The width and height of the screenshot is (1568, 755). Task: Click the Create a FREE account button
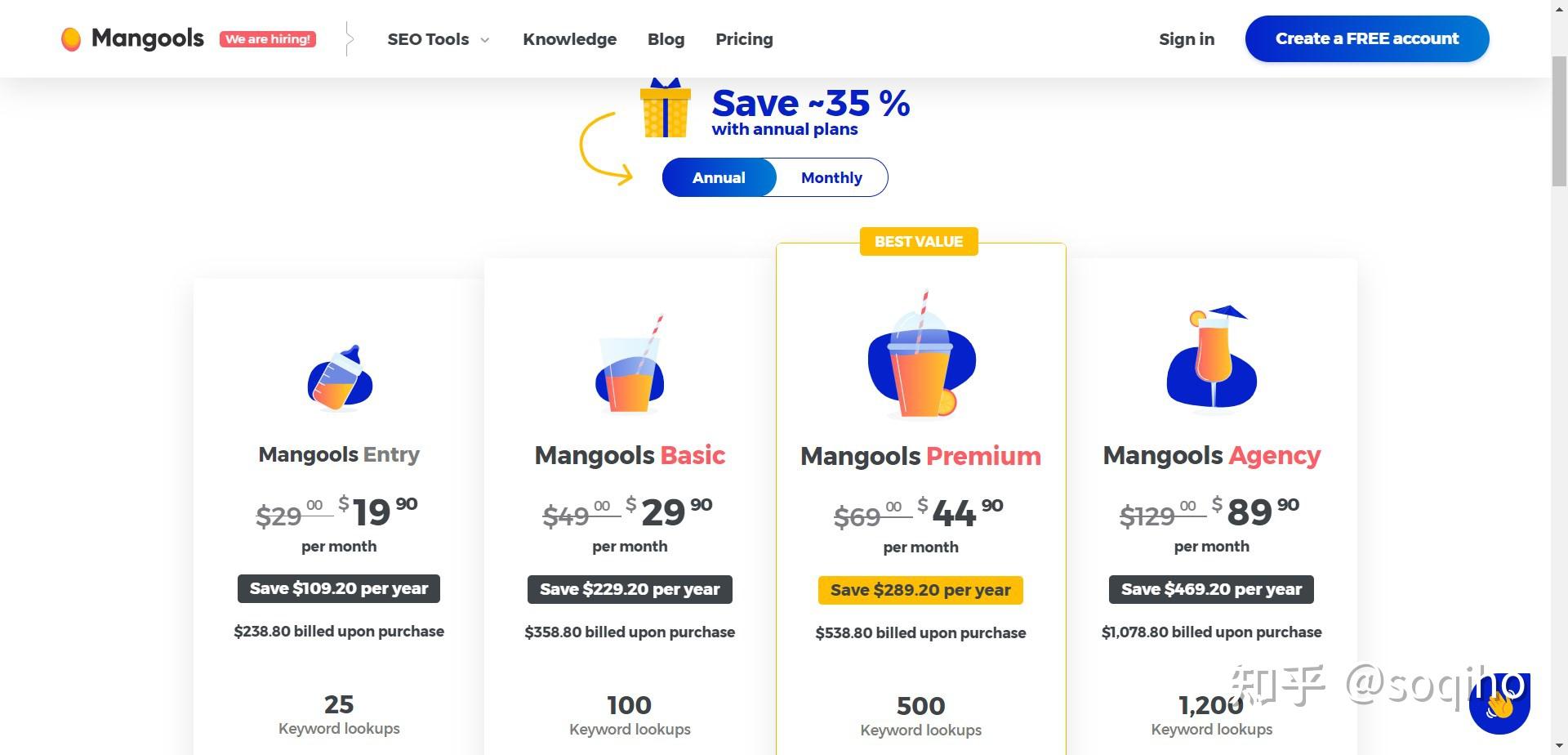(x=1366, y=38)
